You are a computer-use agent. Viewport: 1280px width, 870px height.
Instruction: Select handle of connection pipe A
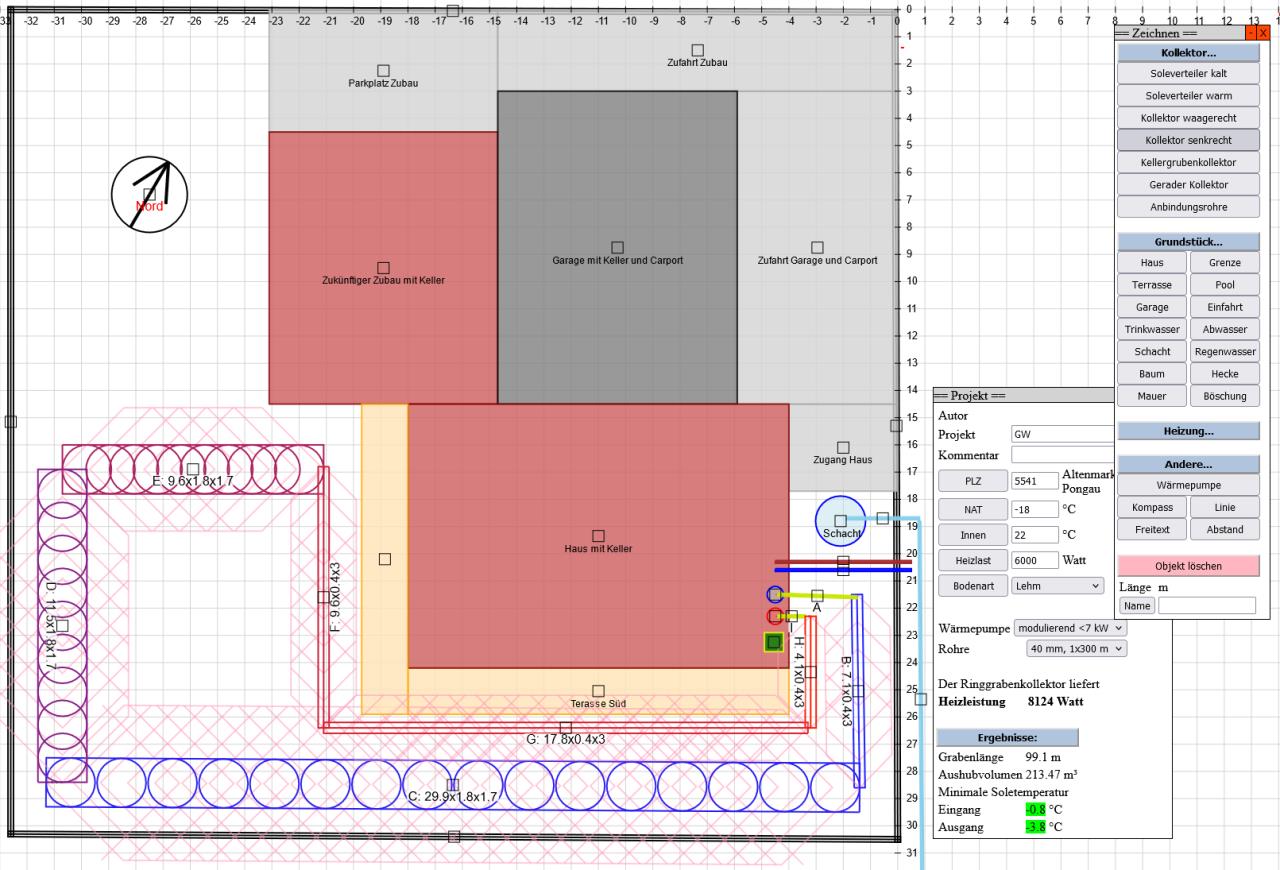[x=817, y=596]
